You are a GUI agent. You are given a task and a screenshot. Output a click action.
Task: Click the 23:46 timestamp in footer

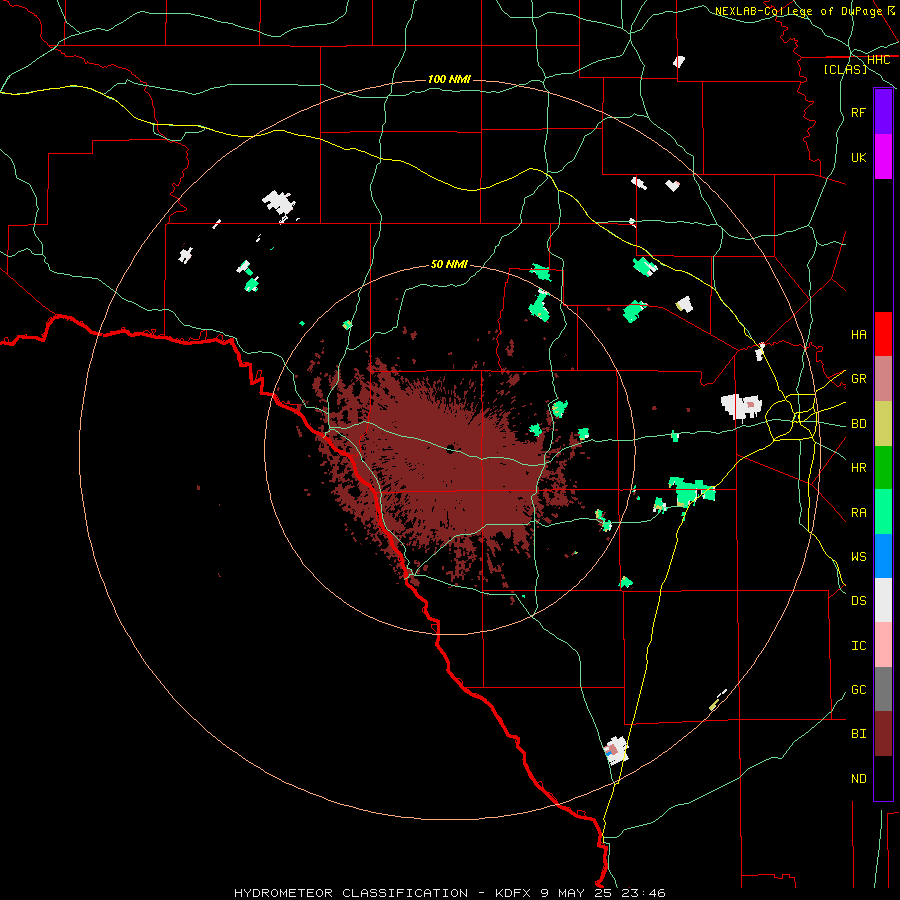645,893
